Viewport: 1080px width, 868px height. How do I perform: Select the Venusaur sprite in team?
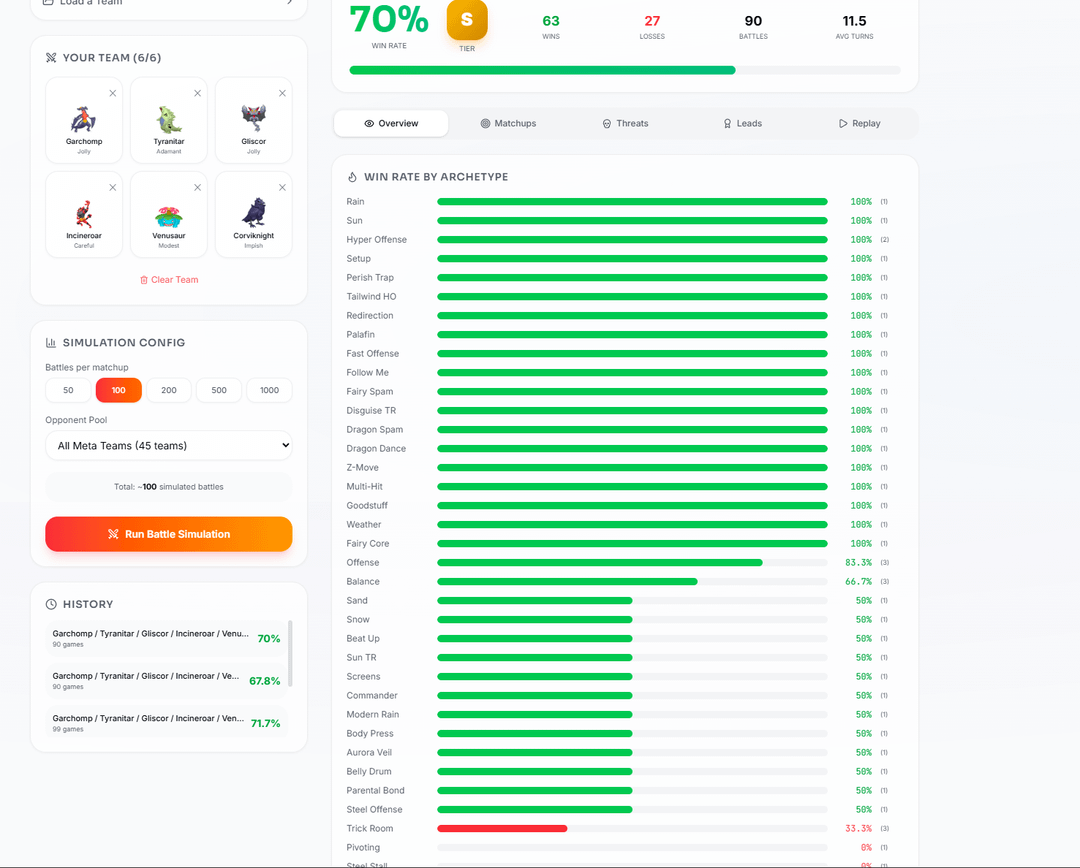click(169, 214)
